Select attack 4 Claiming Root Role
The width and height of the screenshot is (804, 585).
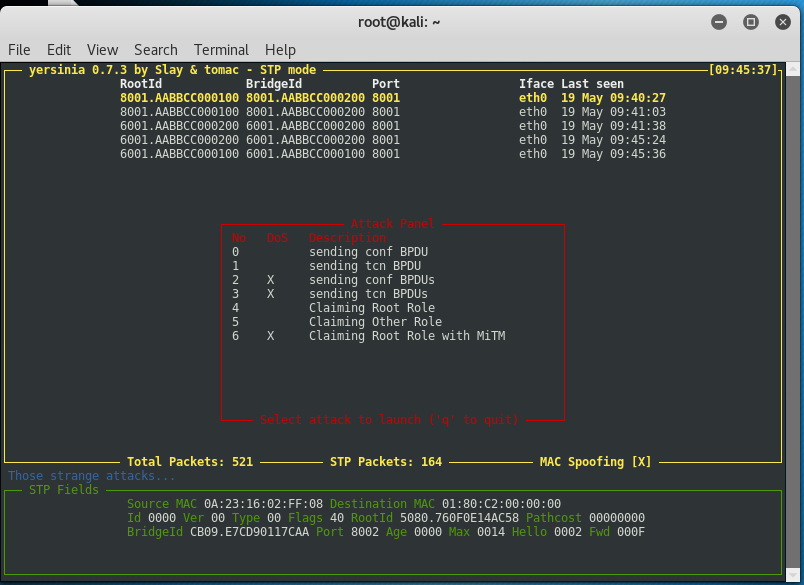click(x=333, y=308)
